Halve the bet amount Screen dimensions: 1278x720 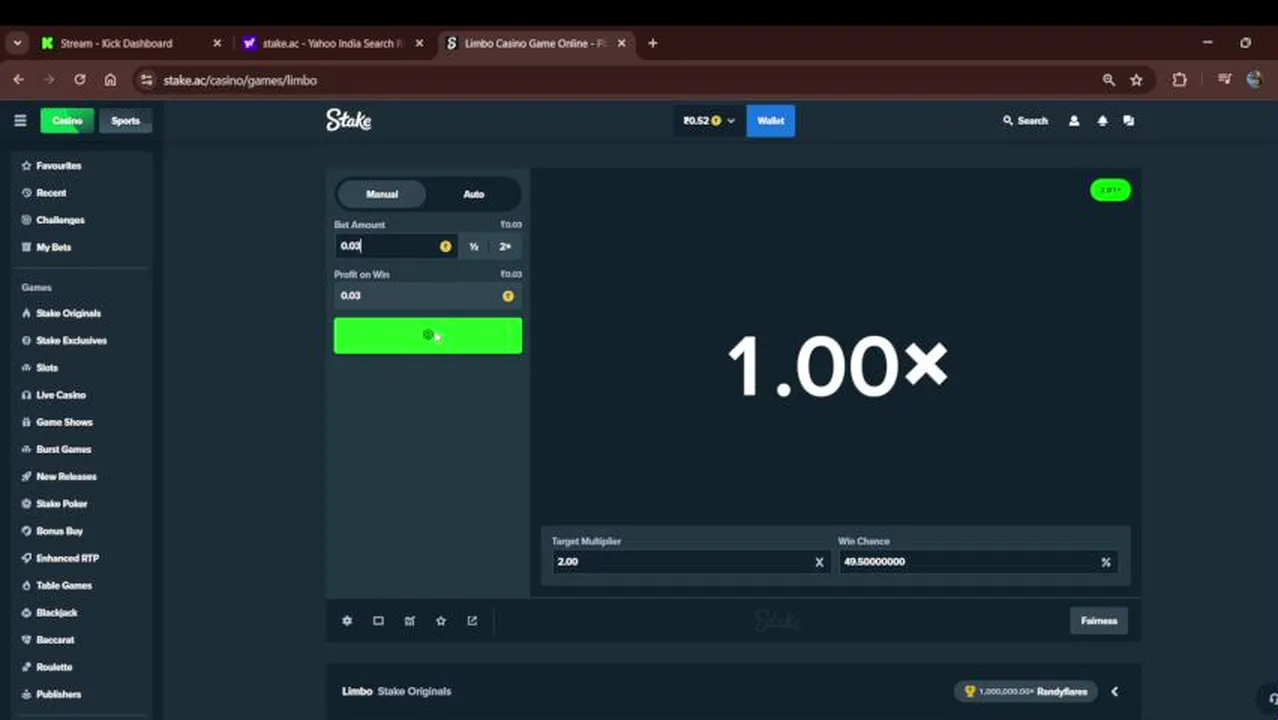point(474,246)
